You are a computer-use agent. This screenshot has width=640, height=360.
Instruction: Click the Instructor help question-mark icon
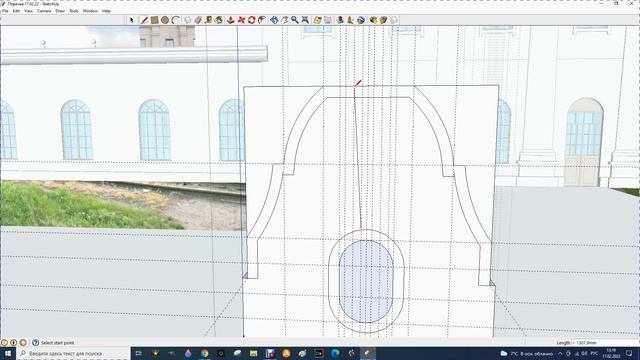tap(35, 343)
